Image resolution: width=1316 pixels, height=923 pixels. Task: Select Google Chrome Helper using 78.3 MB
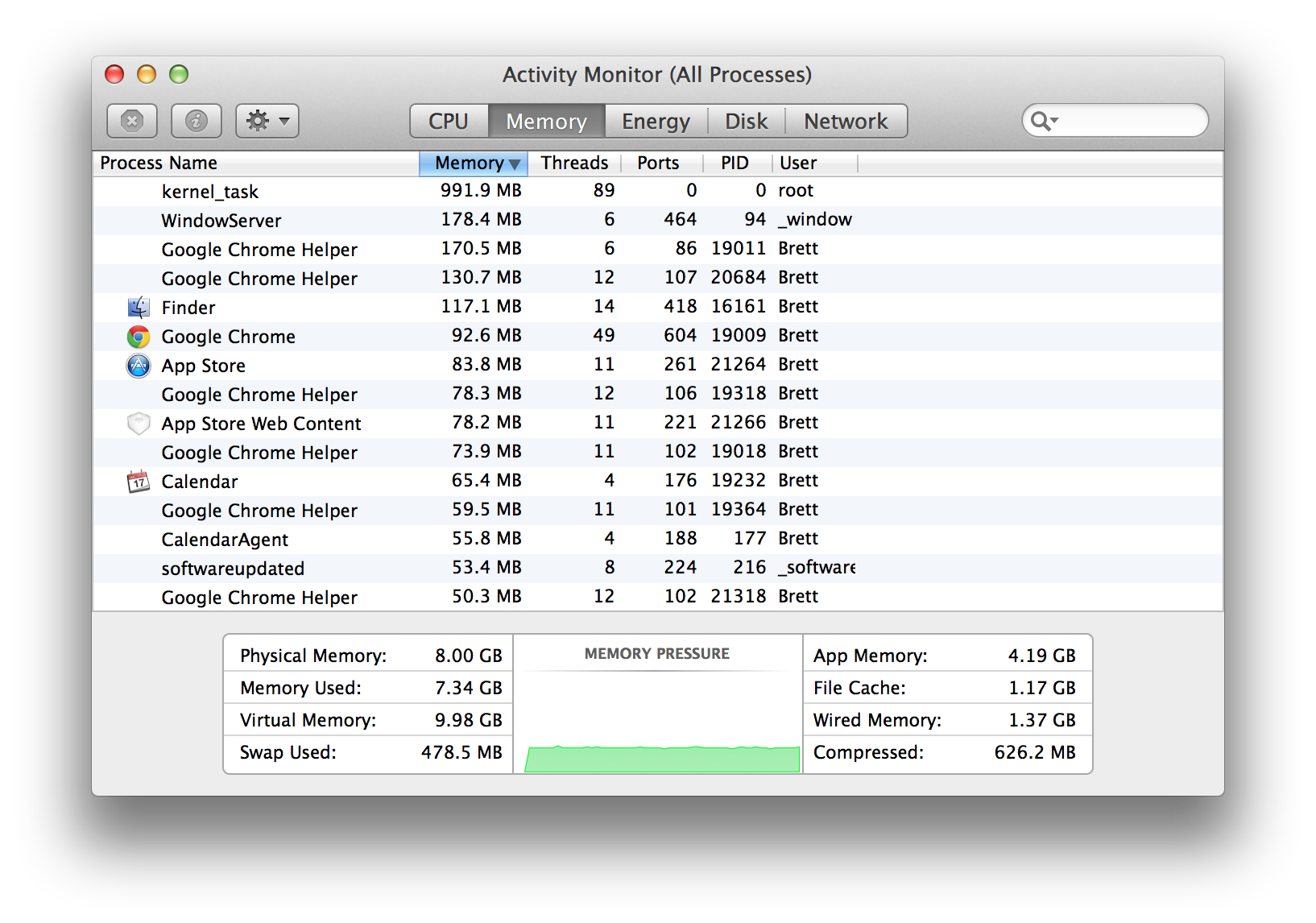pyautogui.click(x=657, y=395)
